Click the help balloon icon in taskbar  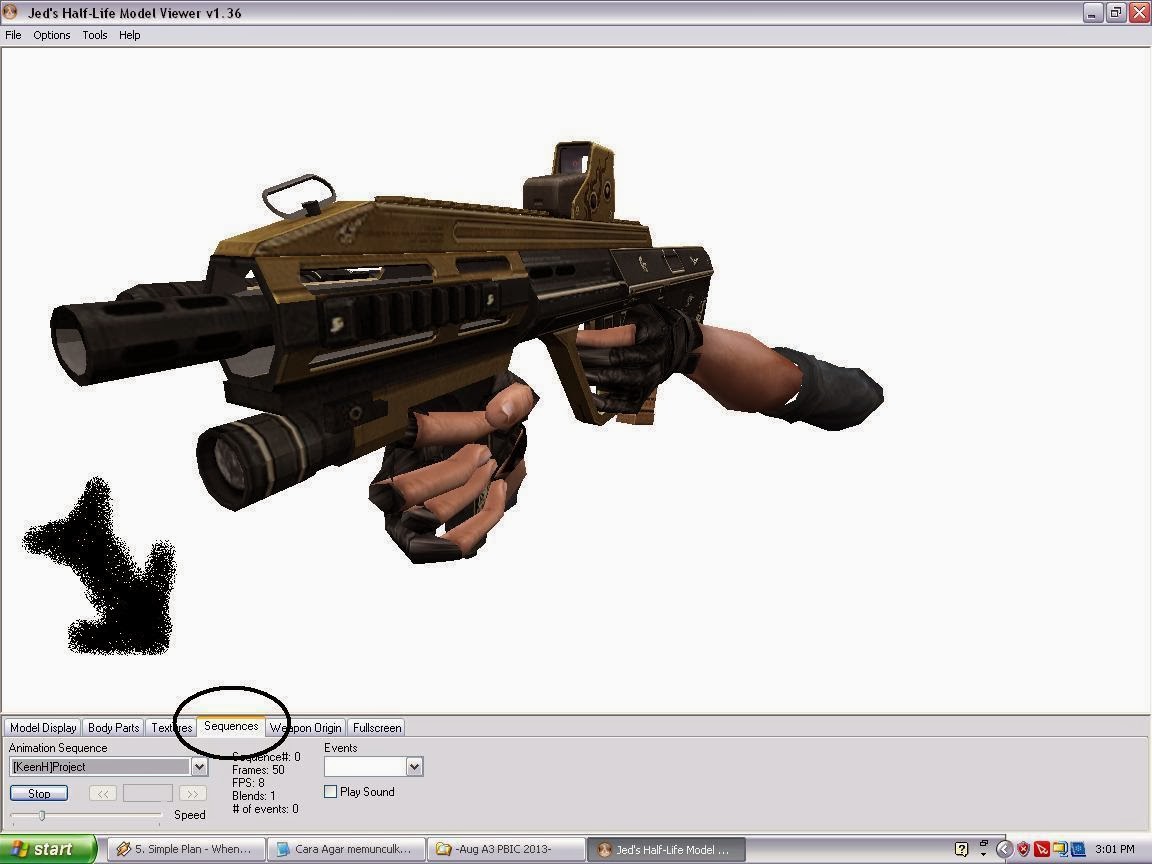tap(961, 849)
